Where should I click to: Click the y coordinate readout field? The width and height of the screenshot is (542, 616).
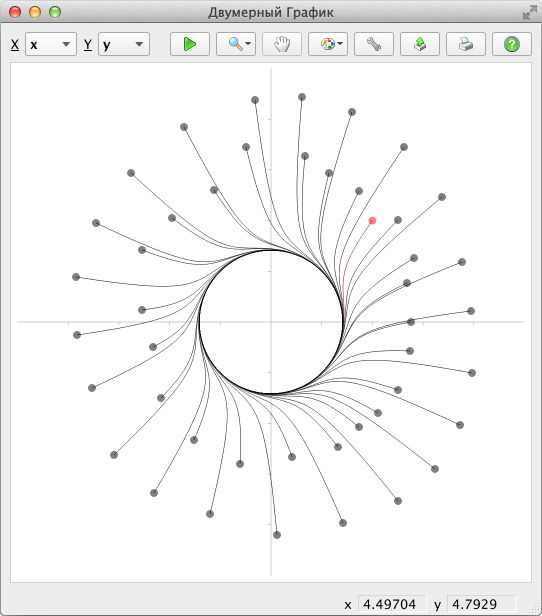point(481,604)
